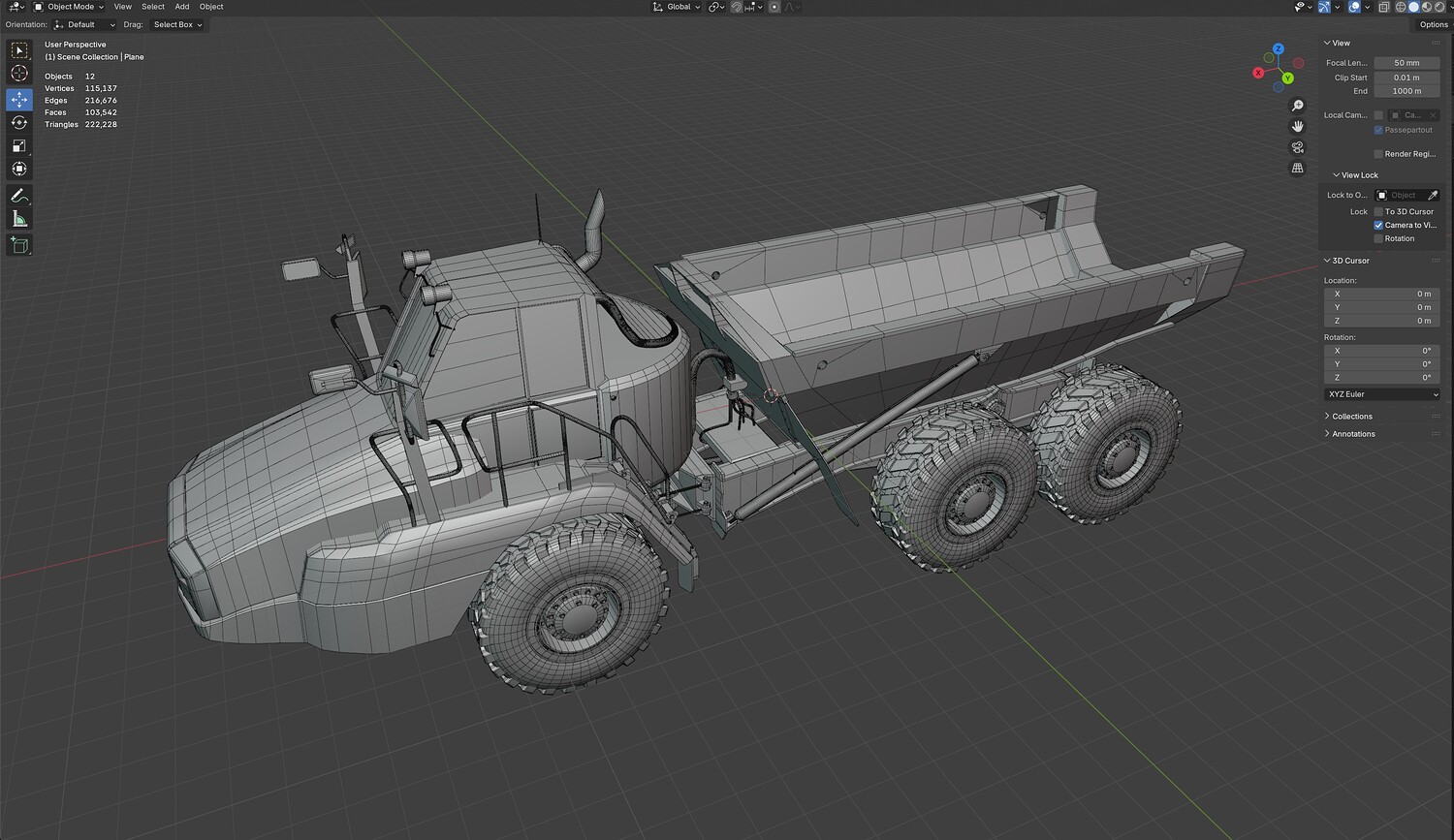Open the object visibility and selectability dropdown
Viewport: 1454px width, 840px height.
[x=1303, y=7]
